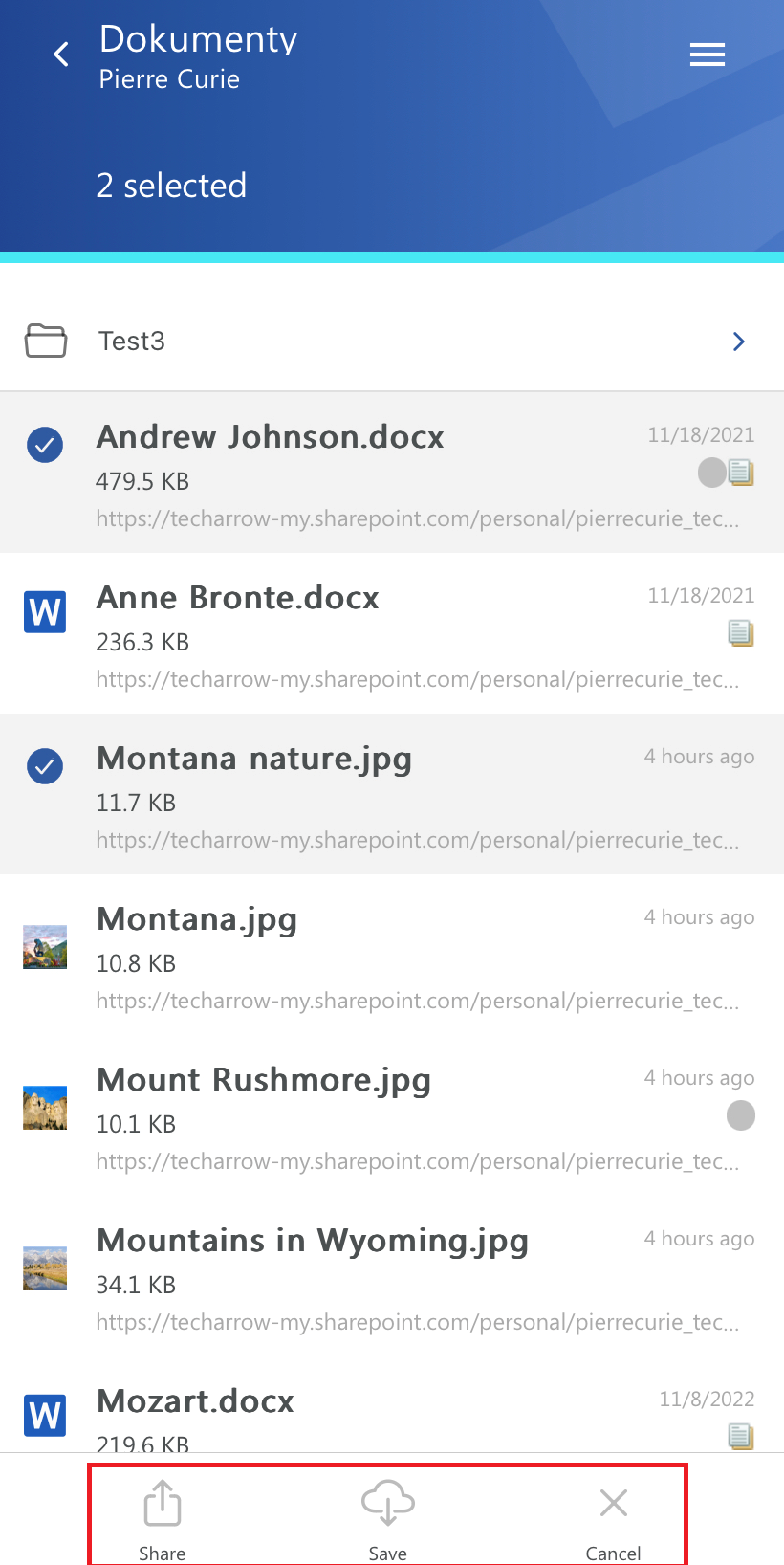Select the Mozart.docx file name

click(196, 1401)
